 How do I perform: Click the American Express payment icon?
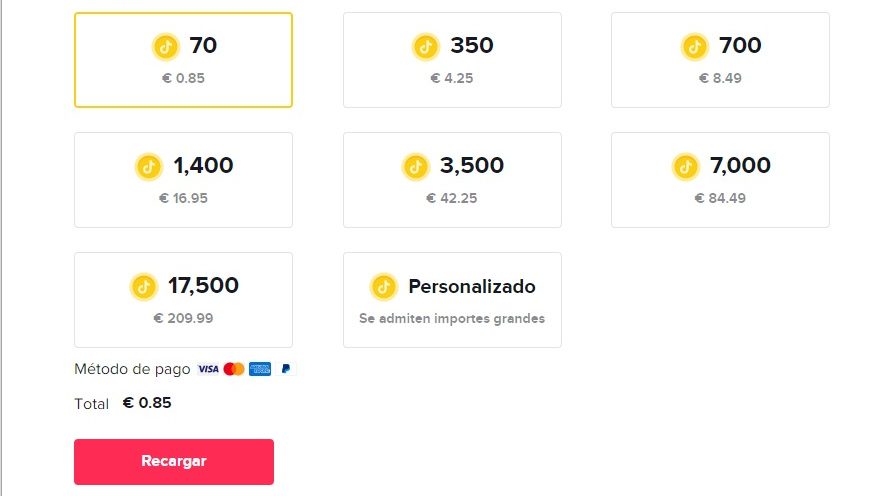[260, 369]
